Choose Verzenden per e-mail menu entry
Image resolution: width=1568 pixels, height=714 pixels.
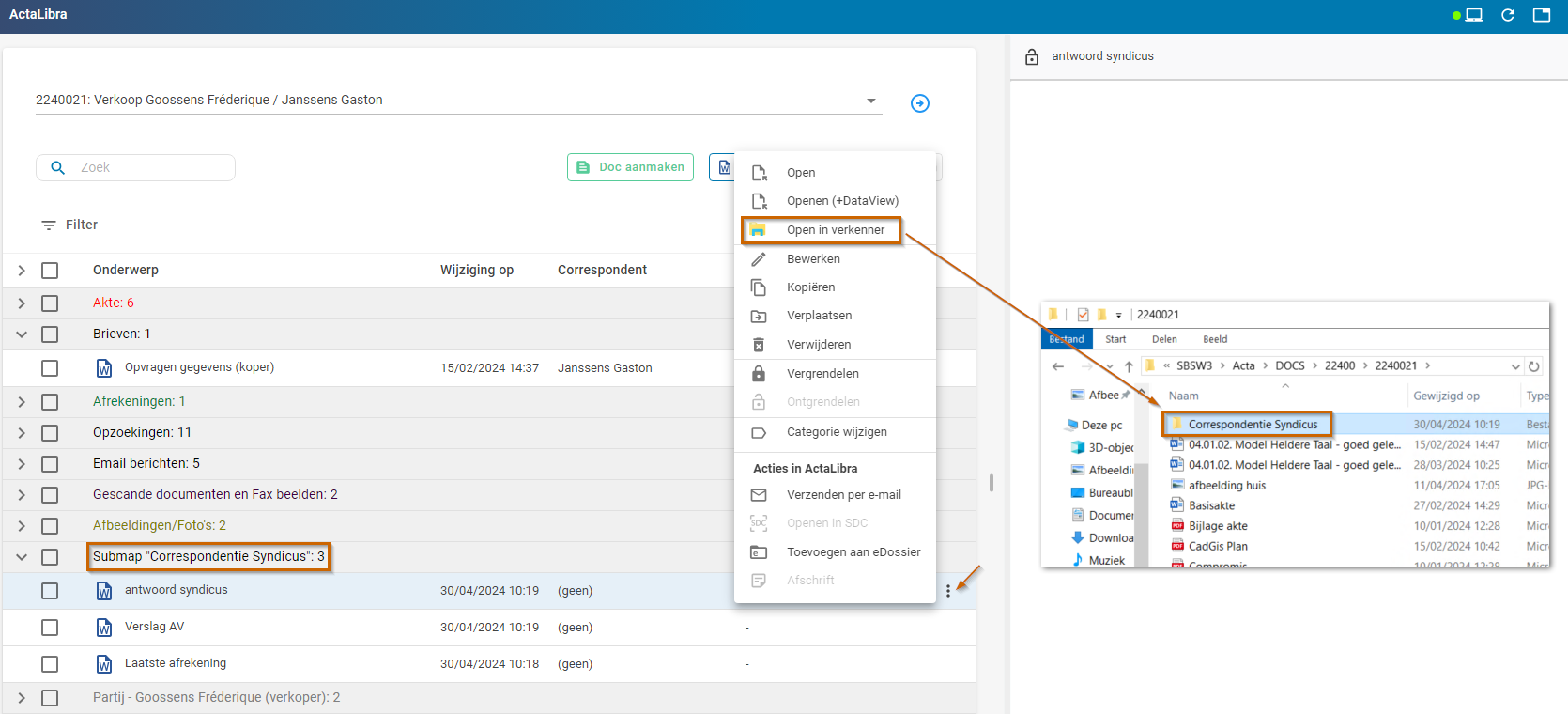point(835,495)
